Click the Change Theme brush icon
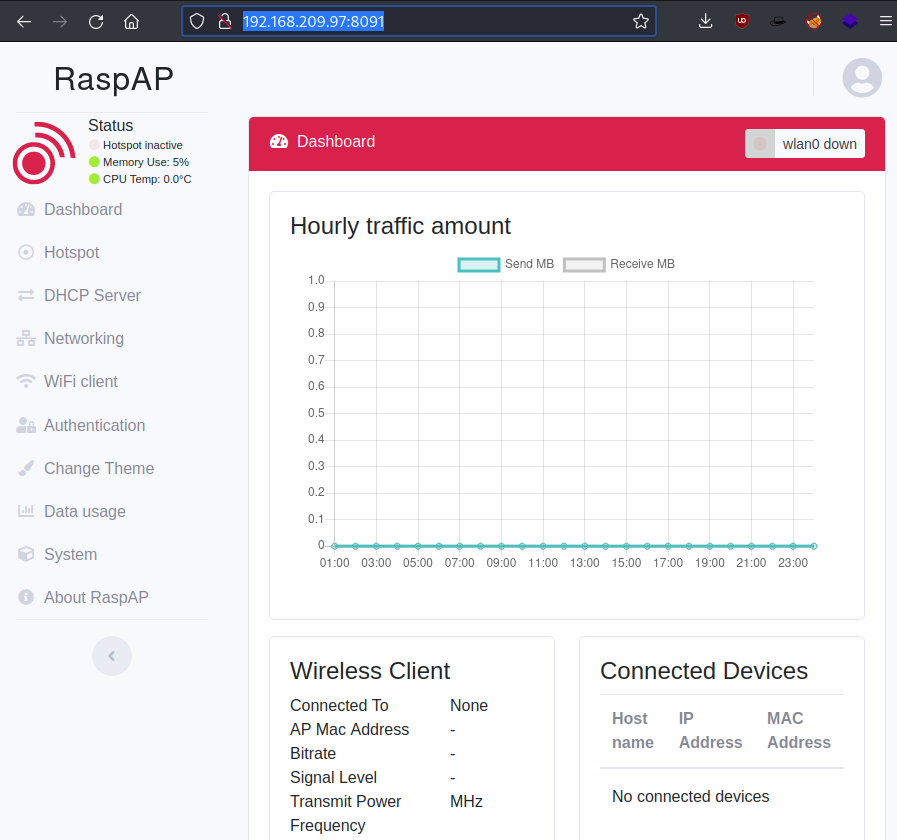The width and height of the screenshot is (897, 840). [26, 469]
